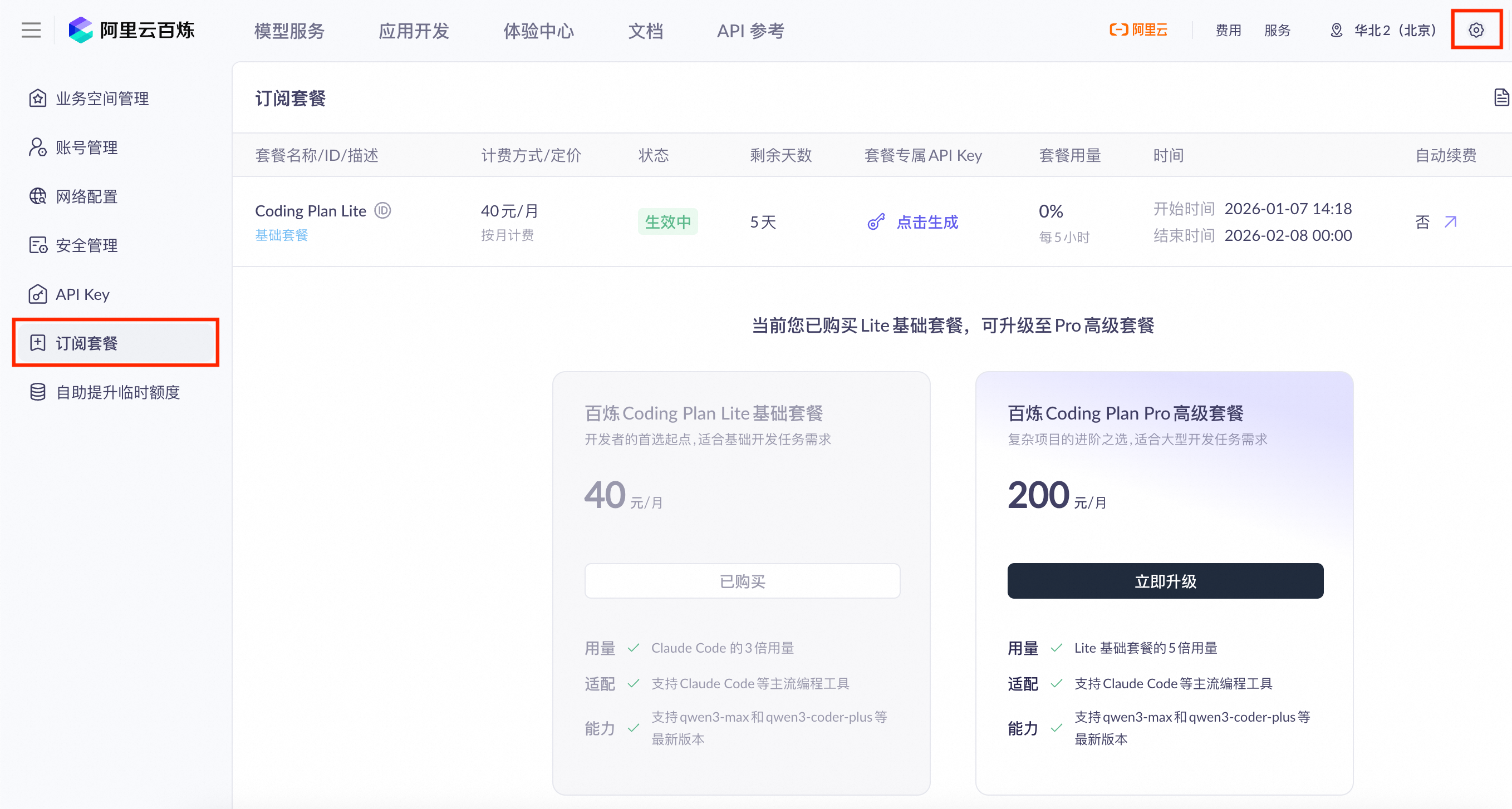Screen dimensions: 1512x809
Task: Open the 费用 menu in header
Action: 1228,30
